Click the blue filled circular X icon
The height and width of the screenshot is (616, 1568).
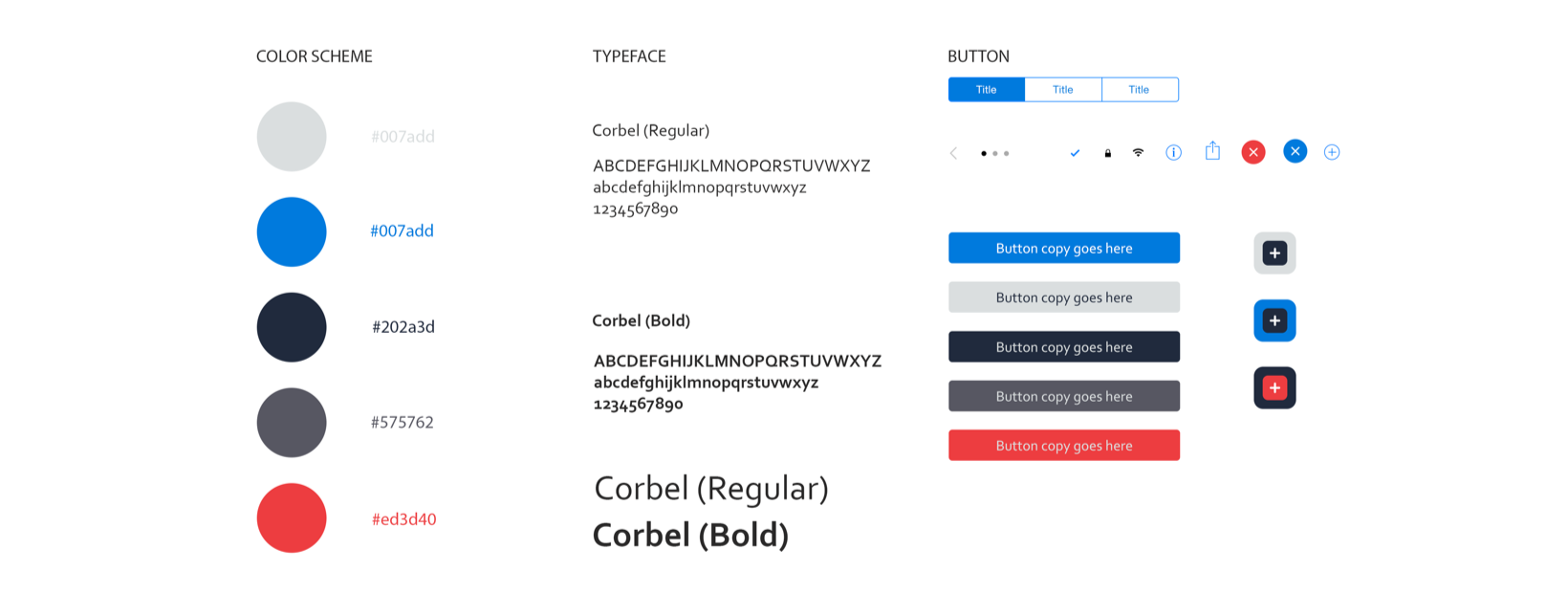point(1295,151)
